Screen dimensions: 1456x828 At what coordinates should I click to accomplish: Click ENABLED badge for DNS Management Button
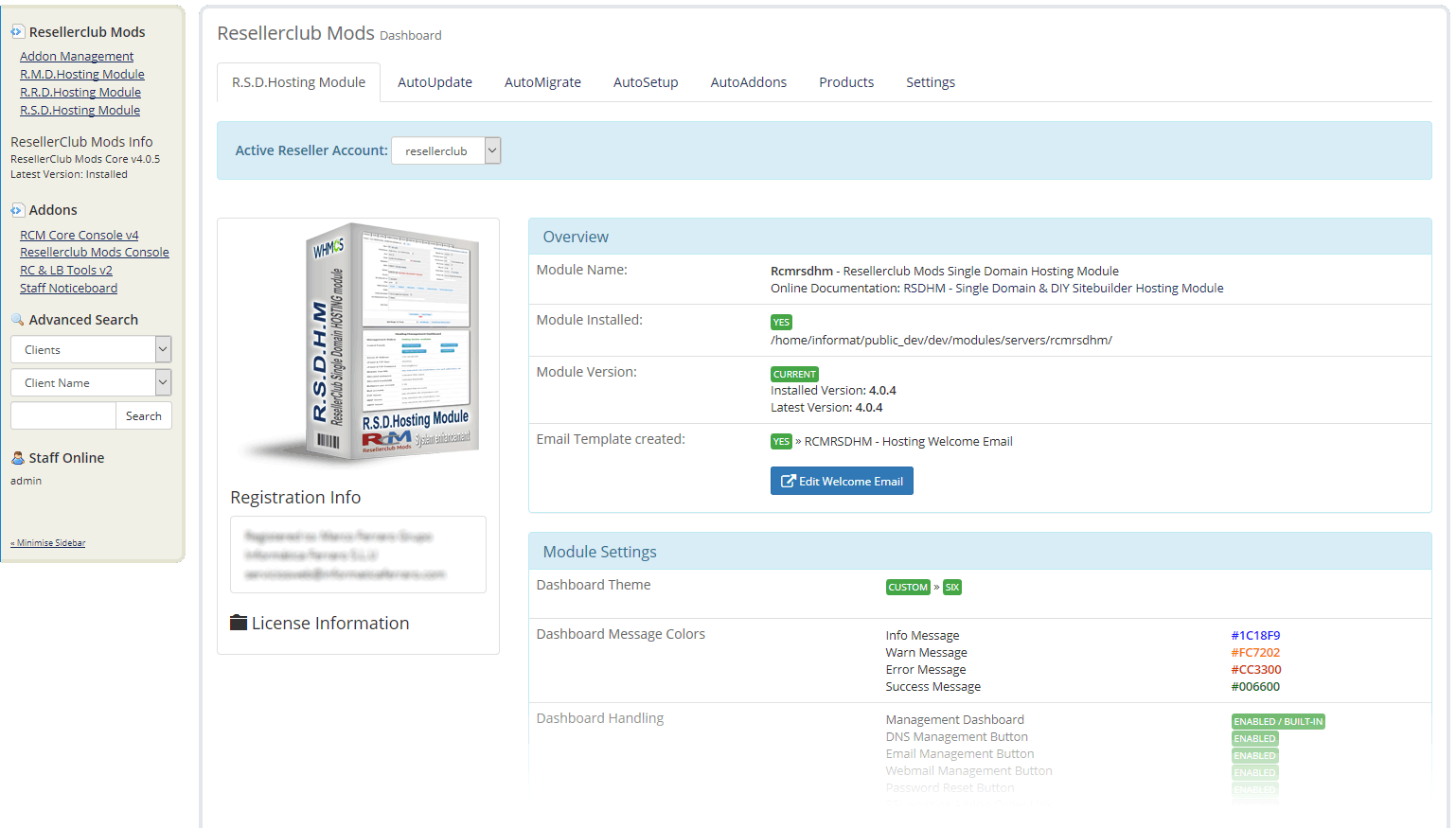1254,739
